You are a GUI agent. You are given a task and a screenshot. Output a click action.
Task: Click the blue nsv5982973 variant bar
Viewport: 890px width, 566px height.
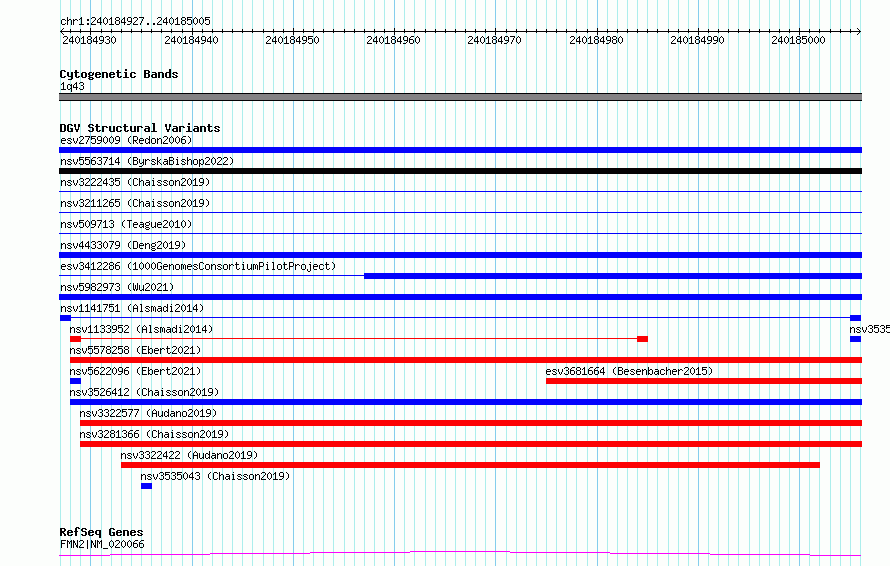click(460, 297)
